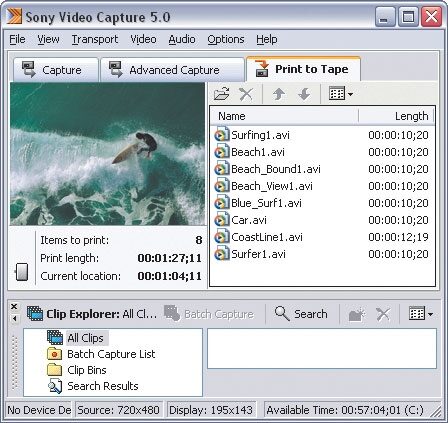This screenshot has width=448, height=423.
Task: Click the Car.avi file icon
Action: pos(222,220)
